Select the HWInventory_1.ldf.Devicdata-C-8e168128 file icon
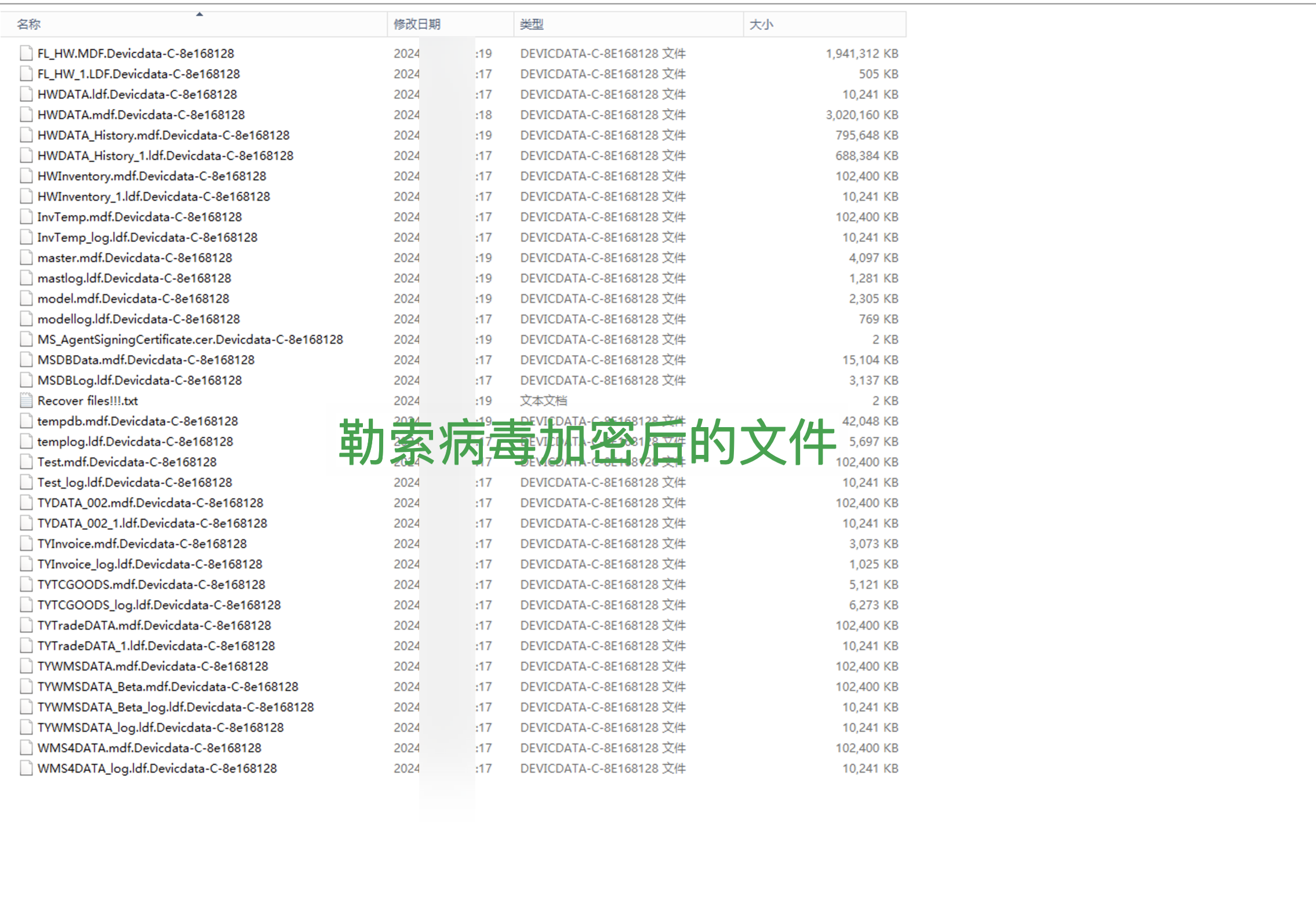The height and width of the screenshot is (904, 1316). coord(26,196)
